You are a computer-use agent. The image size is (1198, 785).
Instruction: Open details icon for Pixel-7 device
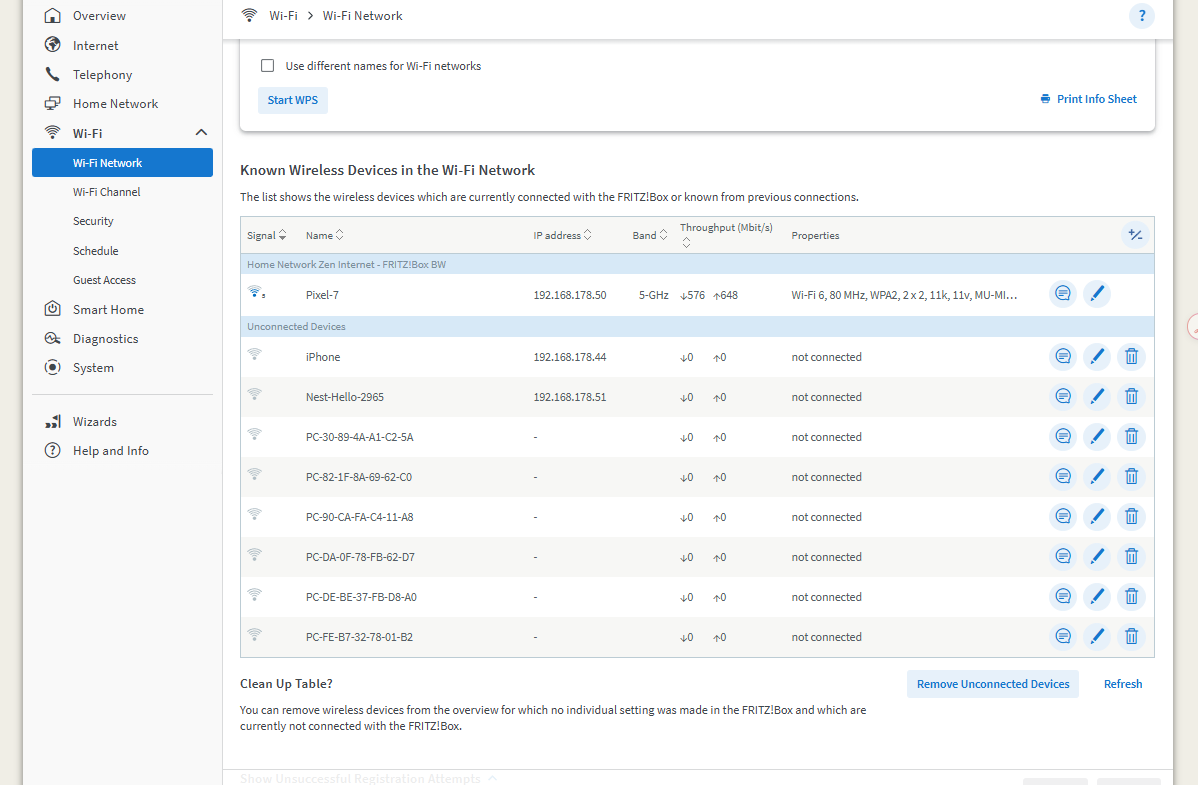[1063, 294]
